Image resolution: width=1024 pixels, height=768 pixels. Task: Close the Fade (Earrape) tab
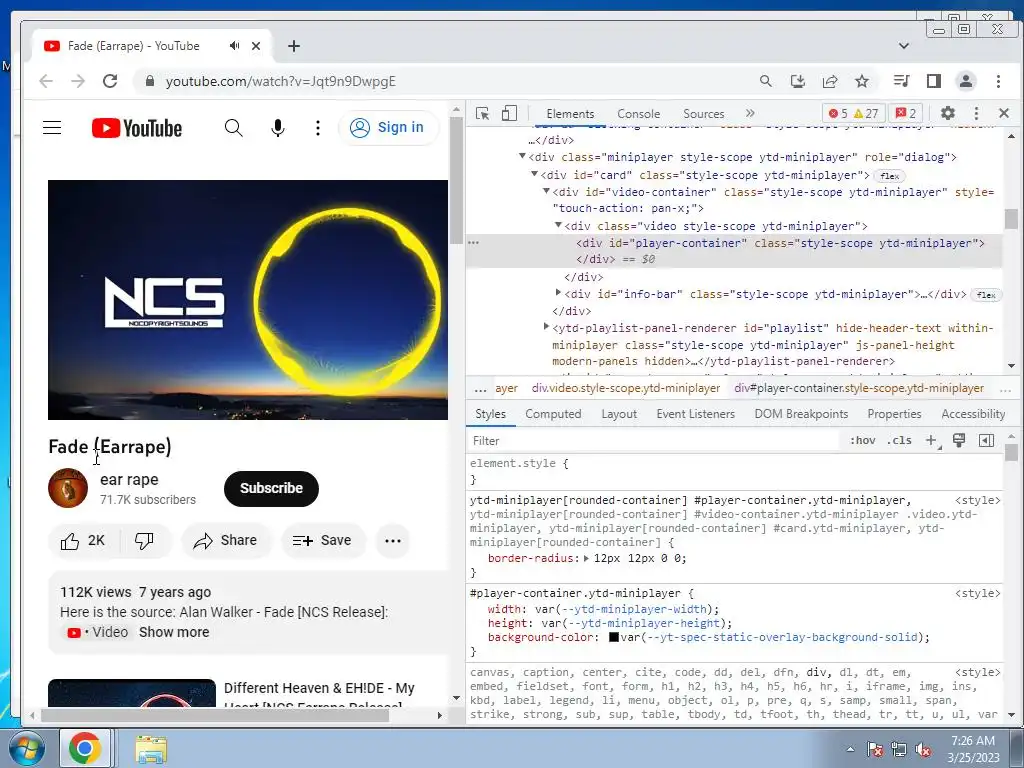[256, 46]
